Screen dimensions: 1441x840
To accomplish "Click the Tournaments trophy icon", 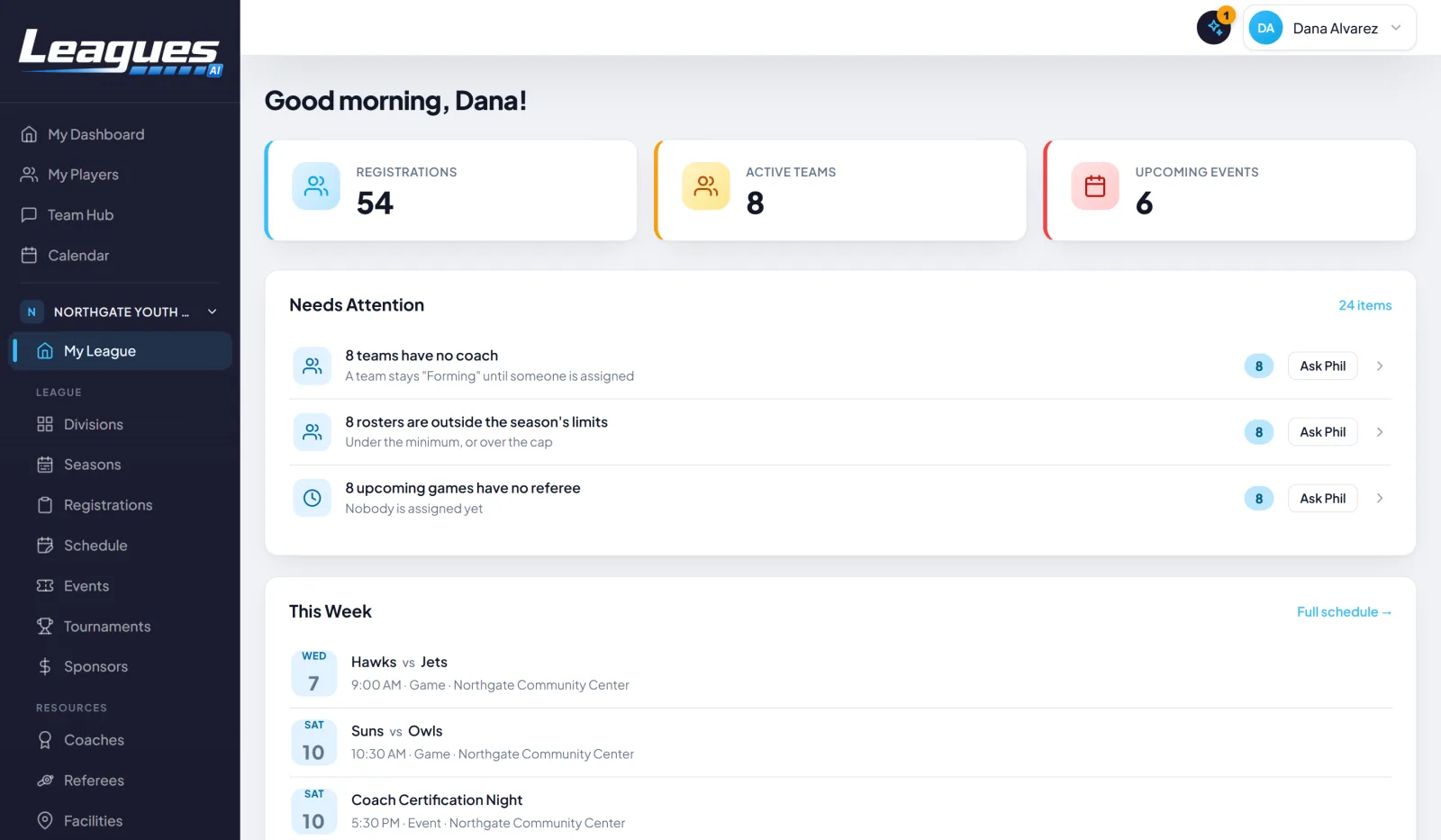I will [x=45, y=626].
